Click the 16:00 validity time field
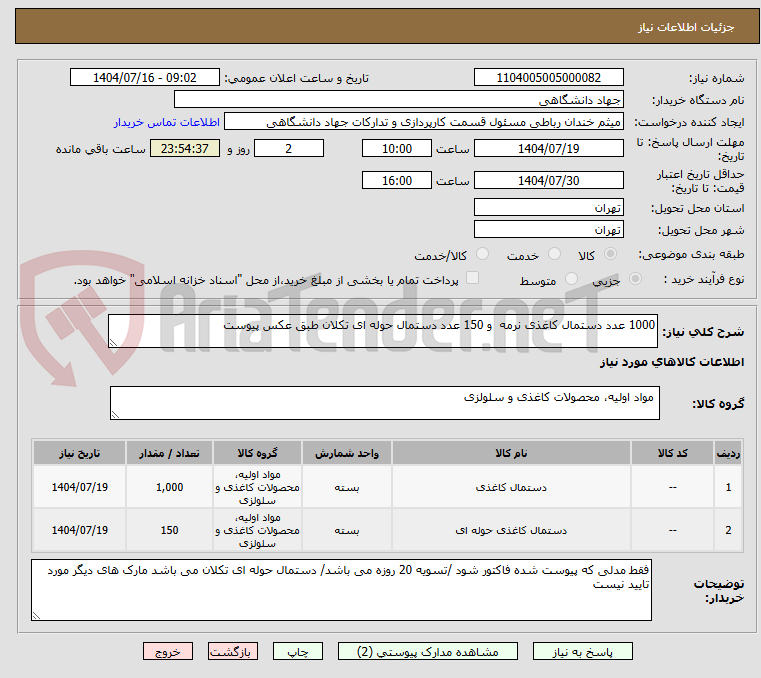This screenshot has width=761, height=678. coord(396,181)
